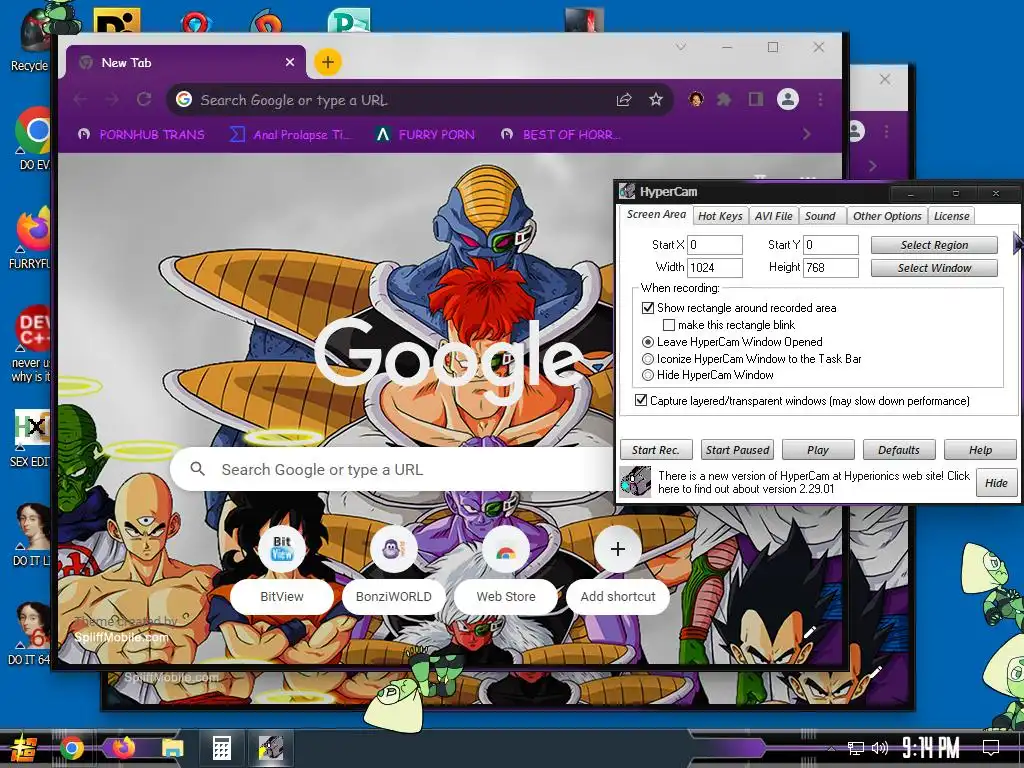The height and width of the screenshot is (768, 1024).
Task: Switch to the AVI File tab
Action: tap(773, 216)
